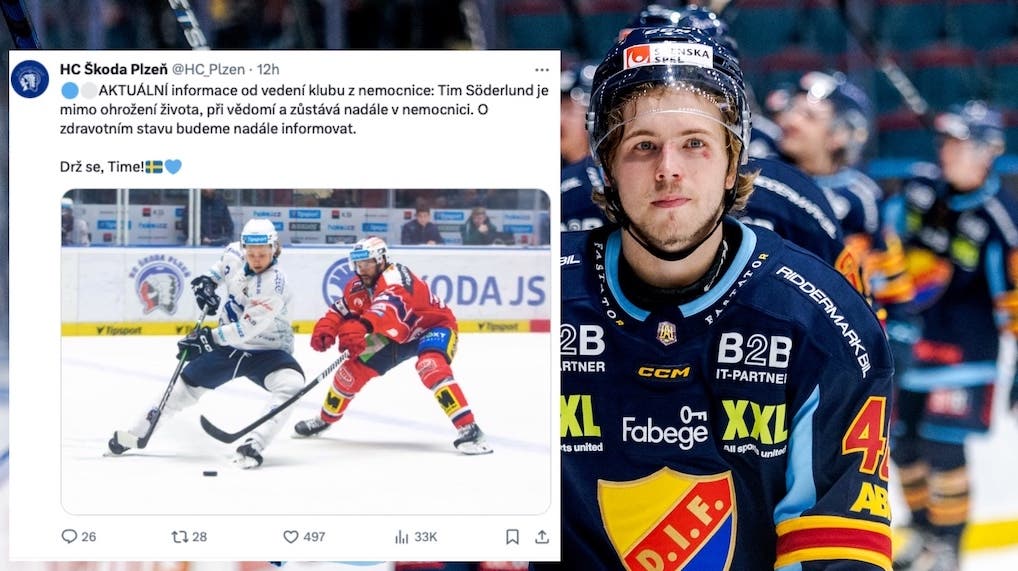Click the share upload arrow icon

tap(541, 537)
